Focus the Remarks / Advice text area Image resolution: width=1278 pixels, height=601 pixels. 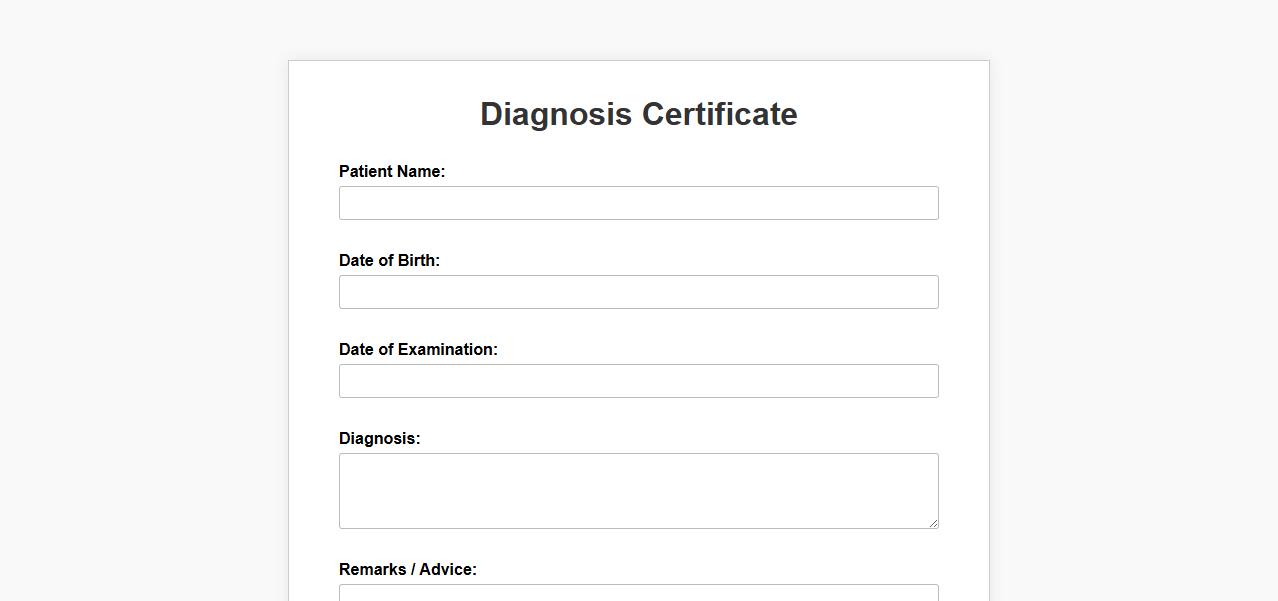click(x=638, y=593)
